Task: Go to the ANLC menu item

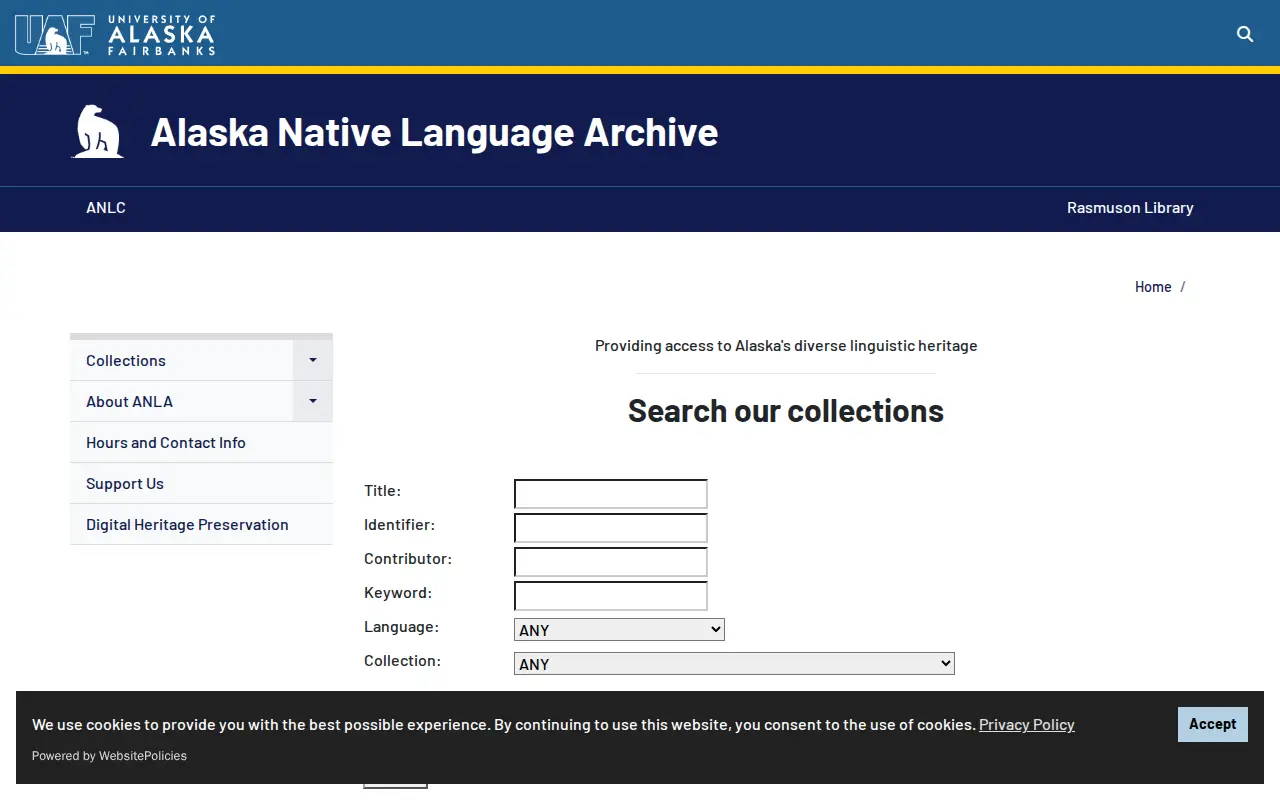Action: [106, 208]
